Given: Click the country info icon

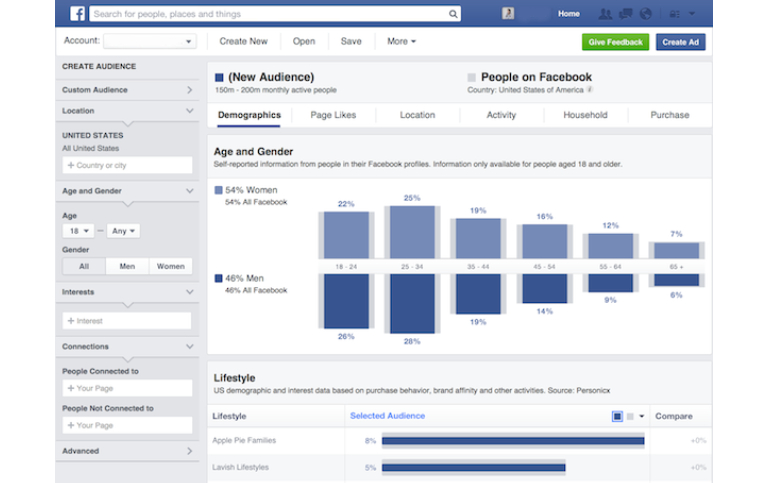Looking at the screenshot, I should tap(590, 90).
